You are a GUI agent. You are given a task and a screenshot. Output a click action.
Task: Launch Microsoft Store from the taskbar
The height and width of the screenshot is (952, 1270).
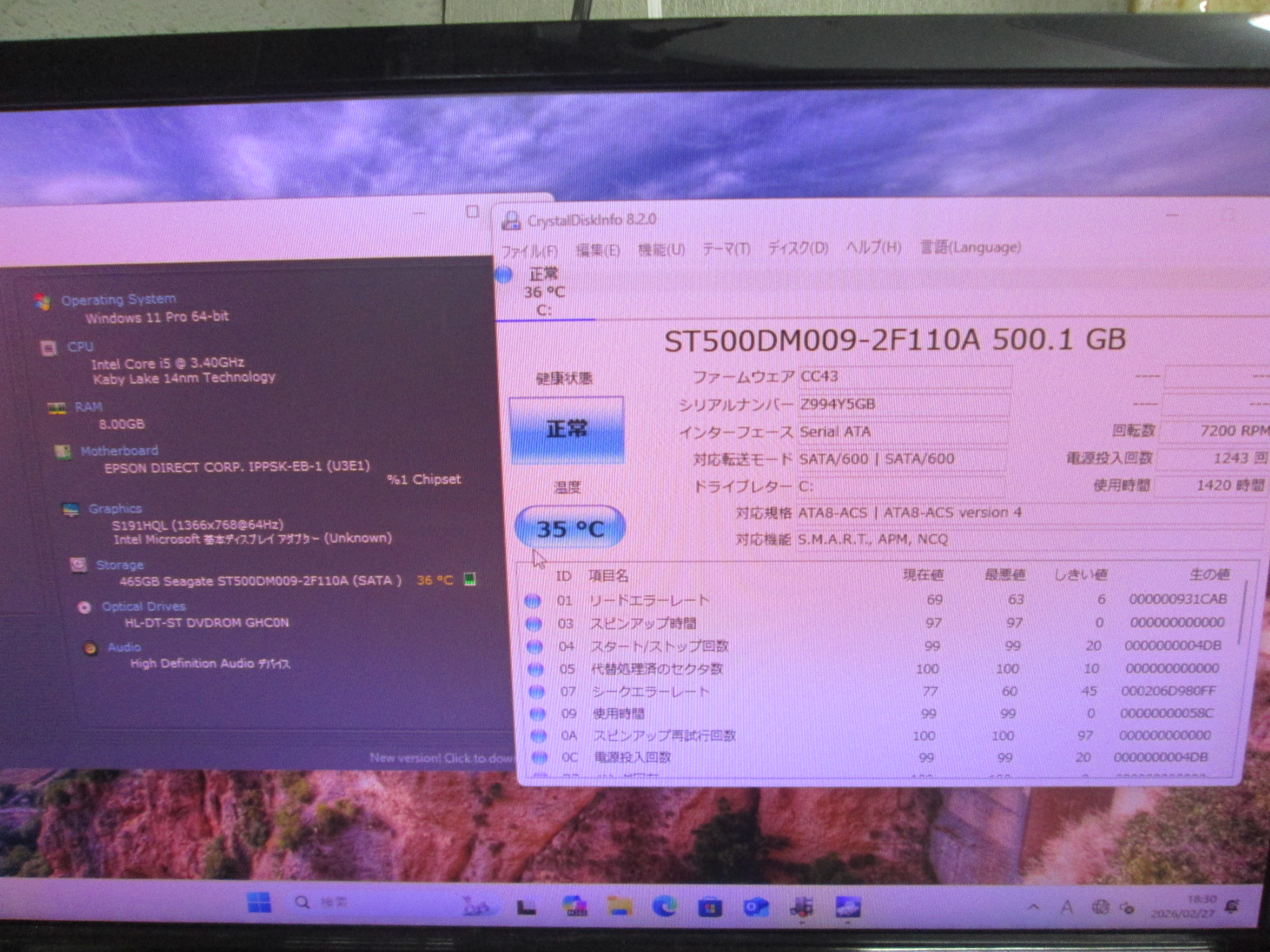click(x=710, y=906)
